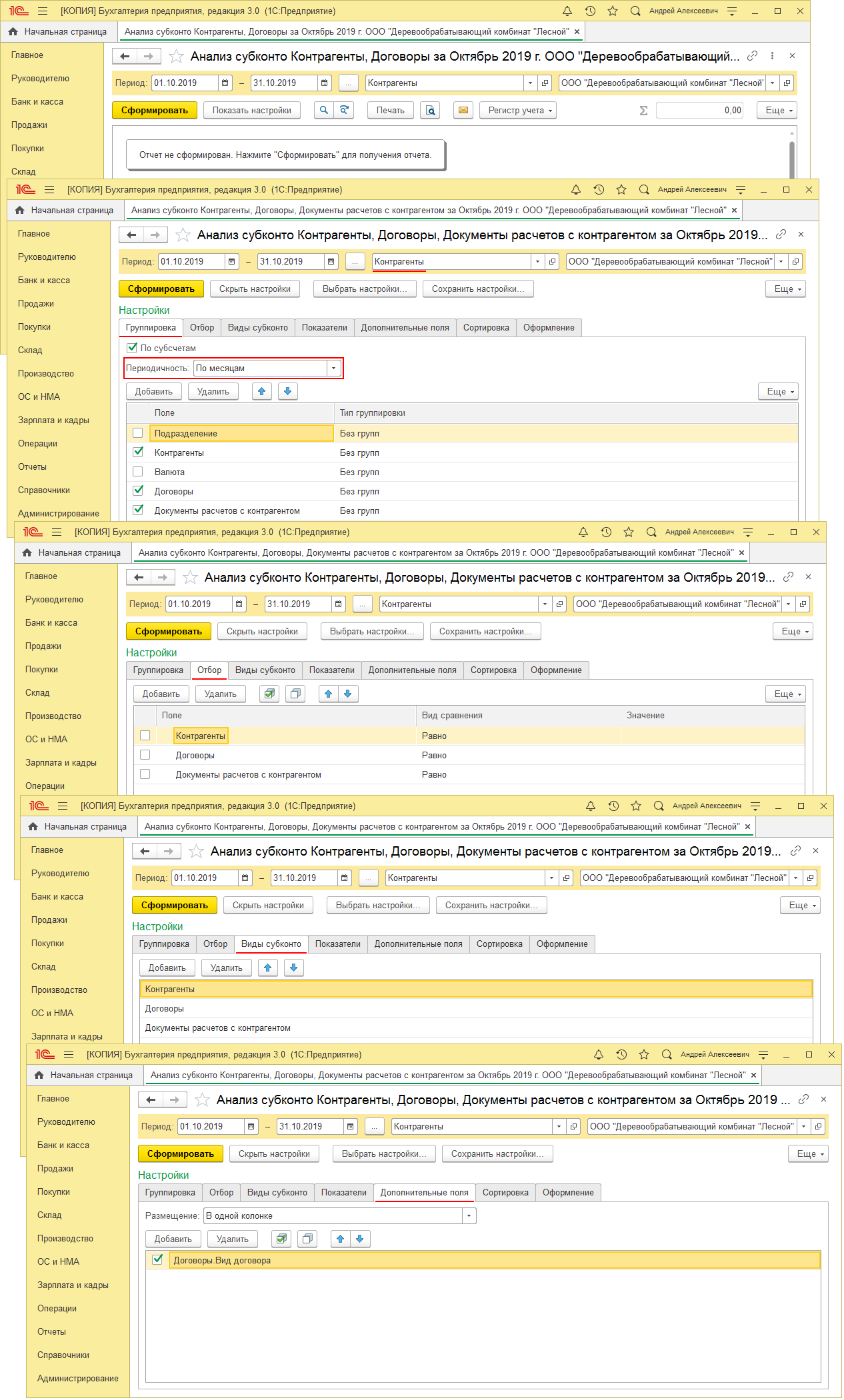Open the Еще menu above the Группировка table
This screenshot has width=844, height=1400.
[x=779, y=392]
